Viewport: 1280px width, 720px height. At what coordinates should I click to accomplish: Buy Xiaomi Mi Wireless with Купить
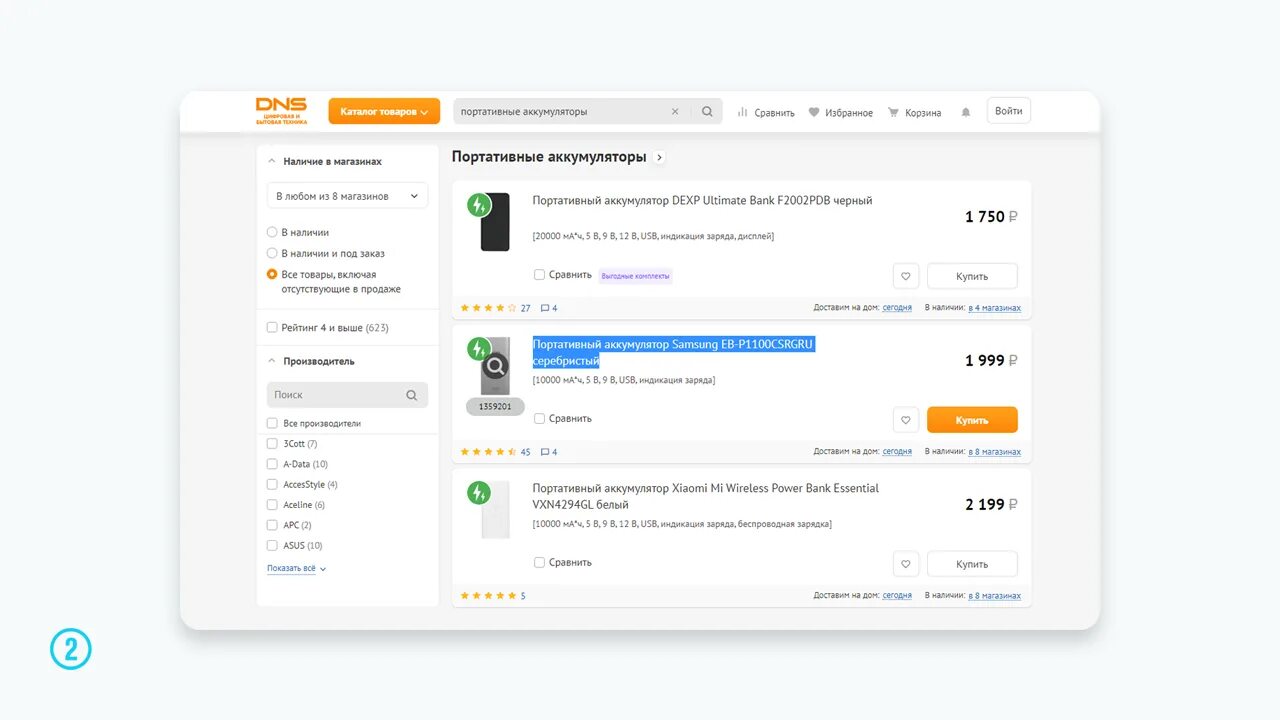(972, 564)
